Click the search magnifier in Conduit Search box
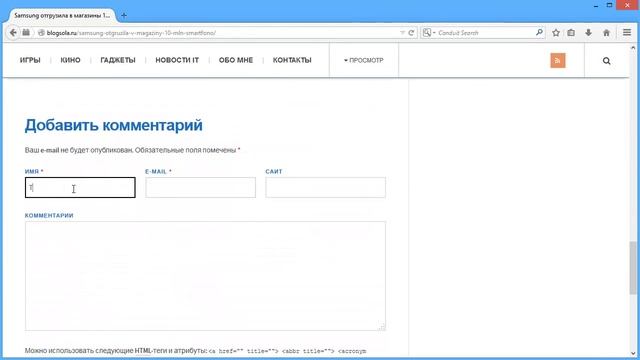This screenshot has height=360, width=640. click(x=539, y=32)
